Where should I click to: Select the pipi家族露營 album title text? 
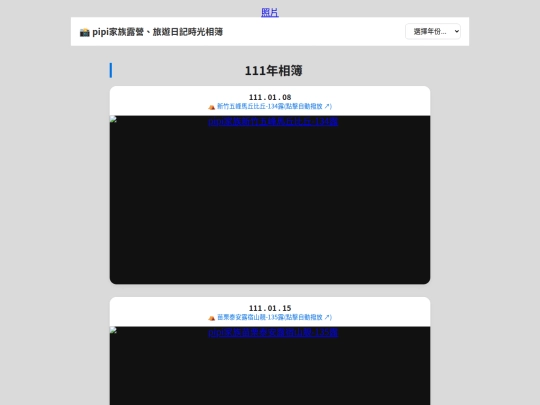pos(157,32)
